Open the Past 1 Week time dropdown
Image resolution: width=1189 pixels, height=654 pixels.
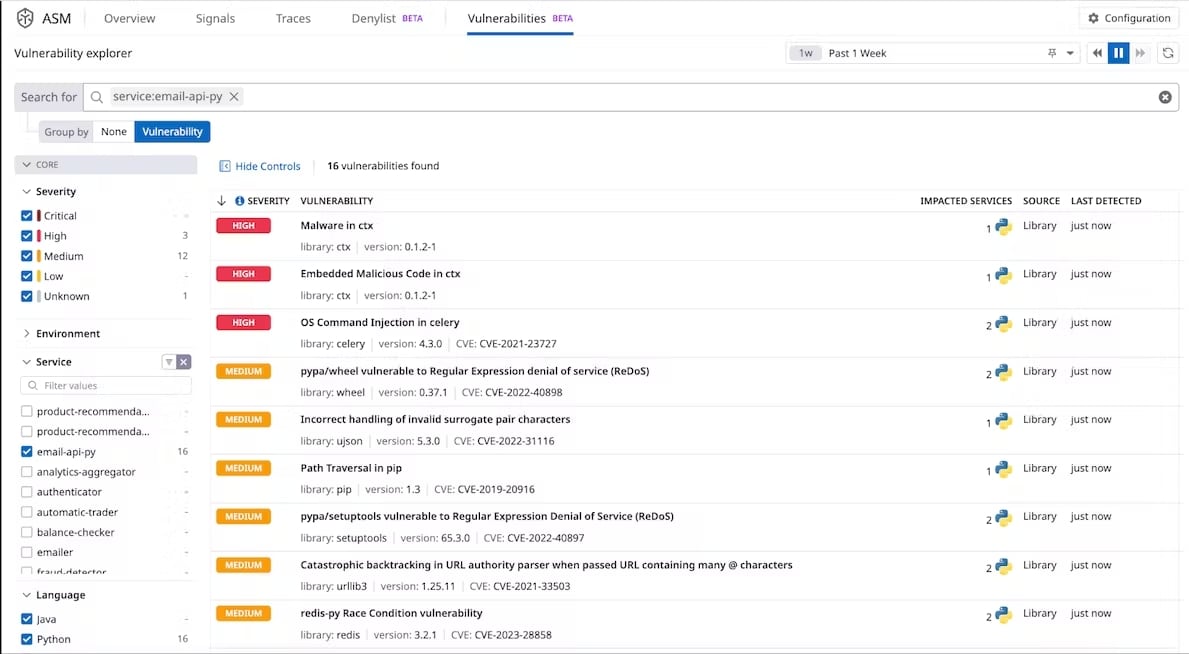pyautogui.click(x=1070, y=53)
